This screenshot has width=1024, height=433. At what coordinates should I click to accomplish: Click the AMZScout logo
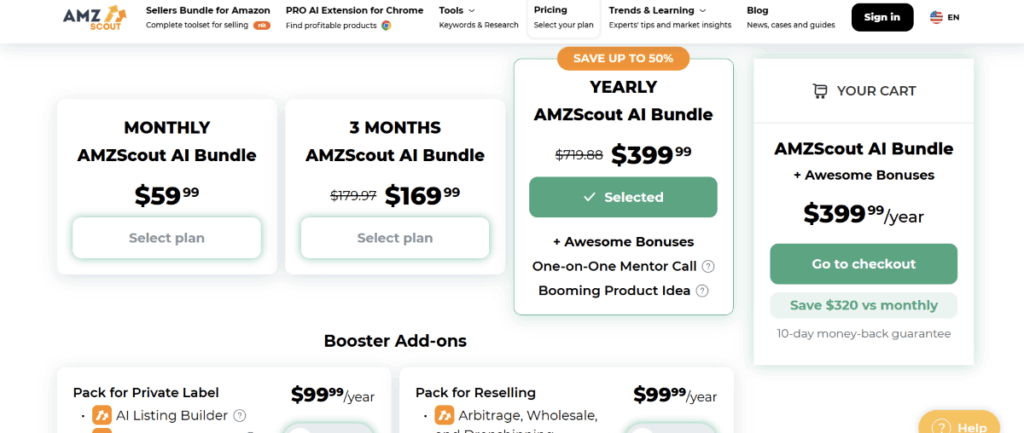coord(93,17)
